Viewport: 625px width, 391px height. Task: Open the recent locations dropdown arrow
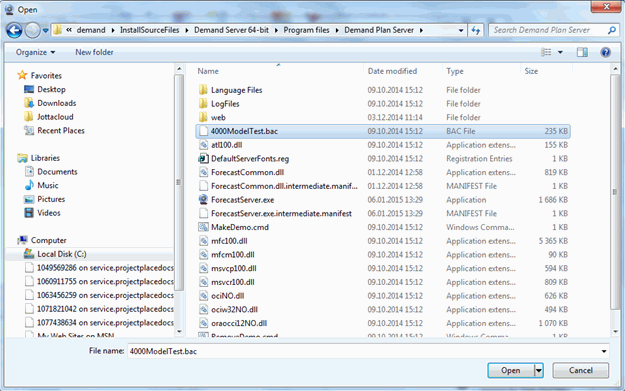point(45,30)
